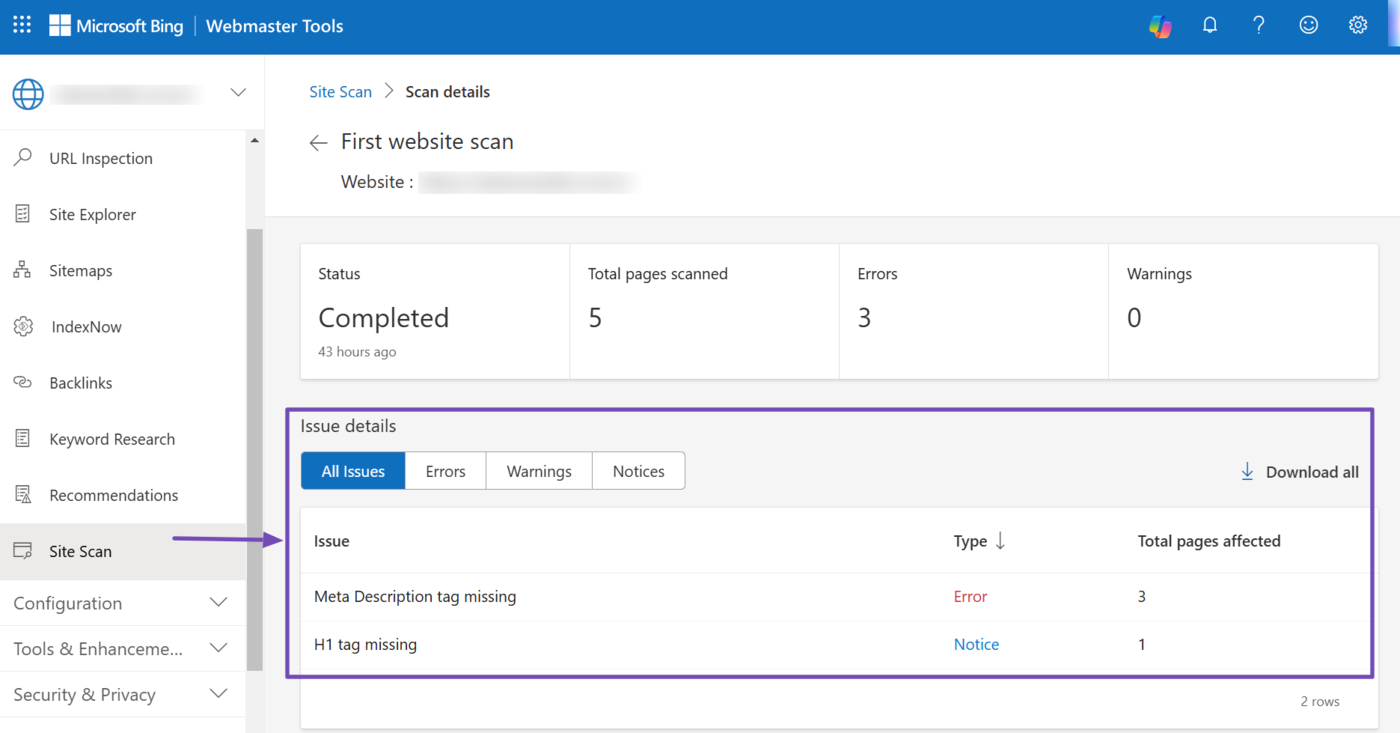The image size is (1400, 733).
Task: Click the feedback smiley icon
Action: (x=1308, y=26)
